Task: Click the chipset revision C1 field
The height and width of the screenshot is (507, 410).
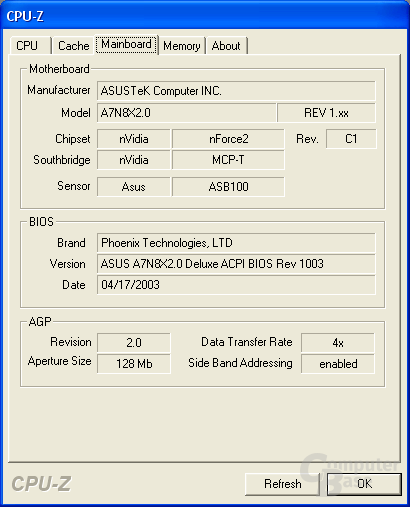Action: 351,139
